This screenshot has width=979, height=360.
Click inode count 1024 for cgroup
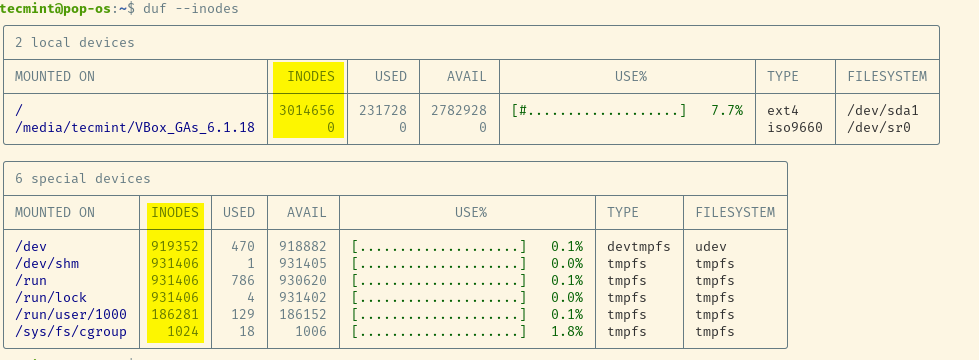pyautogui.click(x=183, y=331)
